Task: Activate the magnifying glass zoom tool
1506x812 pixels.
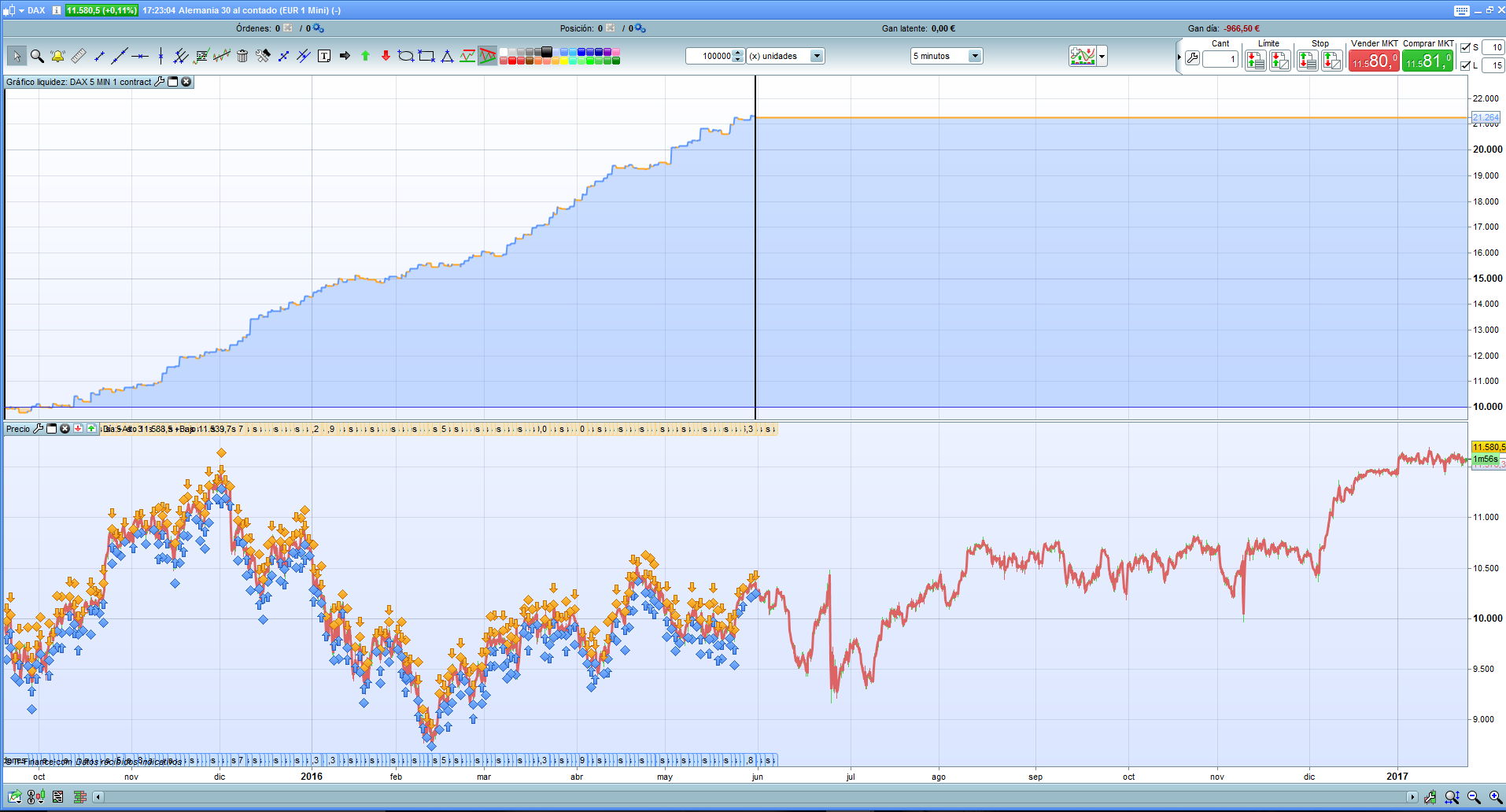Action: (37, 56)
